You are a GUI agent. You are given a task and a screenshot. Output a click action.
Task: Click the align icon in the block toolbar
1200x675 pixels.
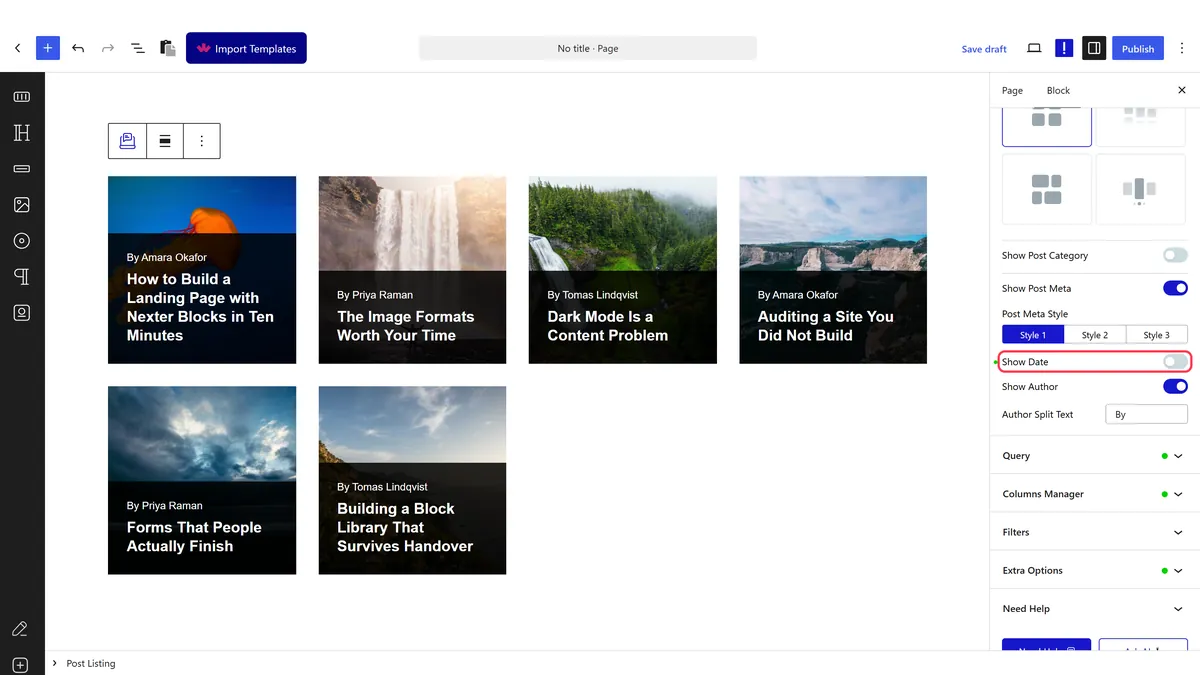tap(165, 141)
